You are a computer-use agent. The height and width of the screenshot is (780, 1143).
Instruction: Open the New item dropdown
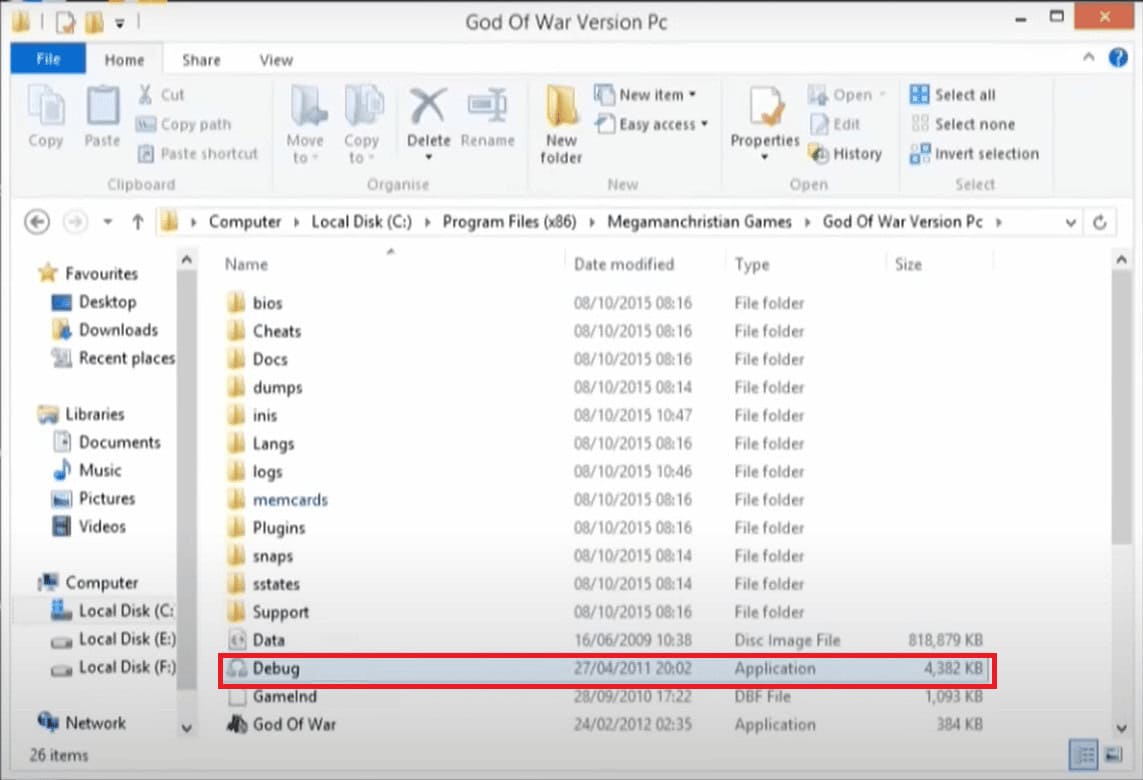[x=645, y=95]
